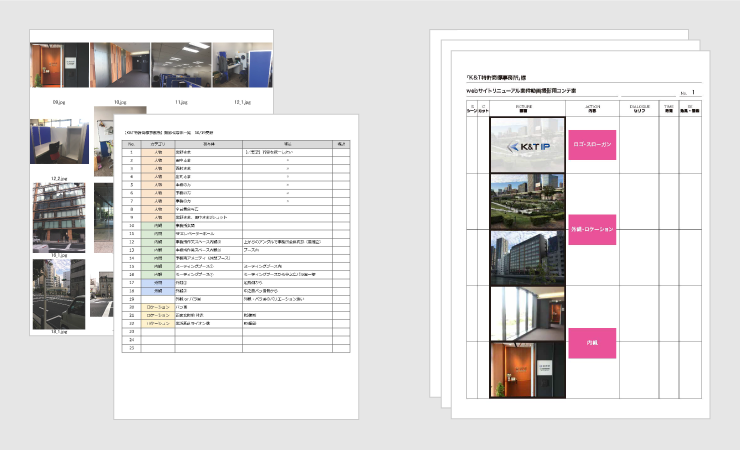The width and height of the screenshot is (740, 450).
Task: Click row number 19 in list table
Action: 131,299
